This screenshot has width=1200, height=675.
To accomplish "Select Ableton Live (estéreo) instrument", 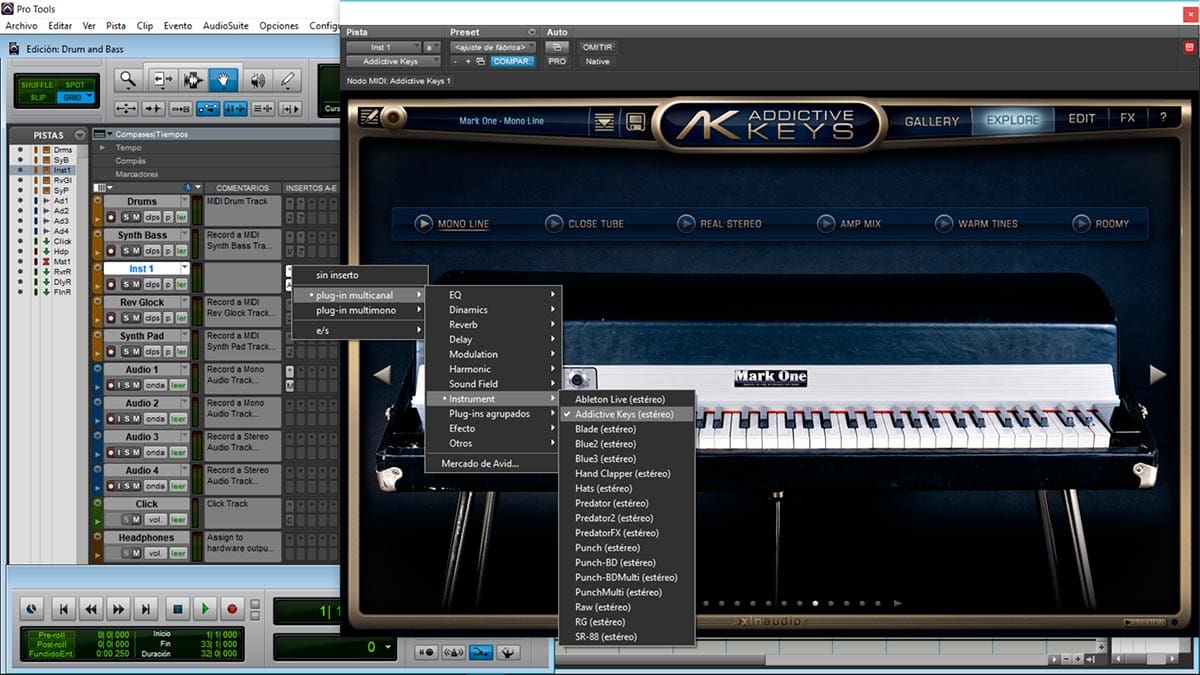I will click(x=625, y=399).
